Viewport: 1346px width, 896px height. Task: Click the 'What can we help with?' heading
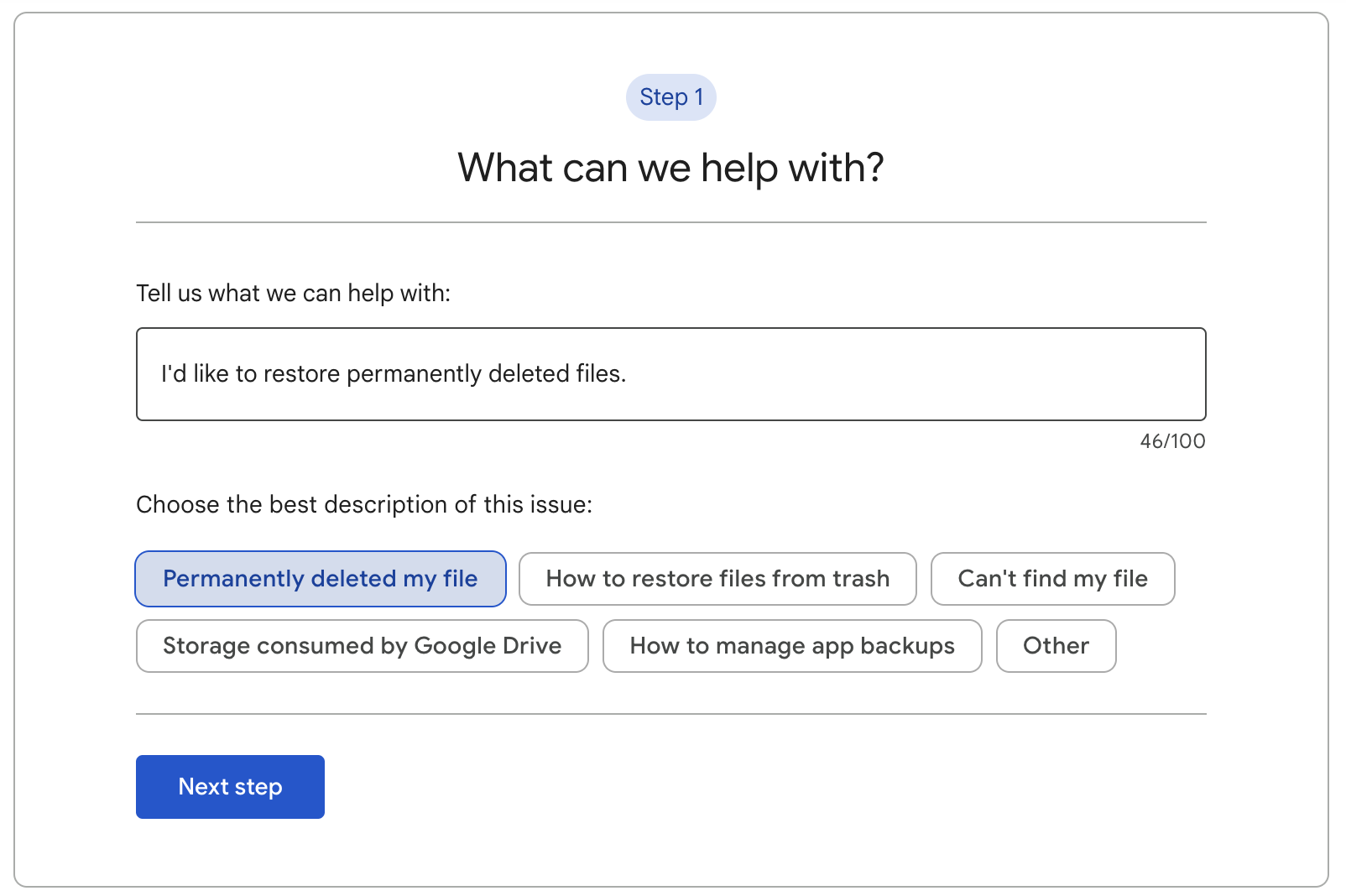click(670, 168)
